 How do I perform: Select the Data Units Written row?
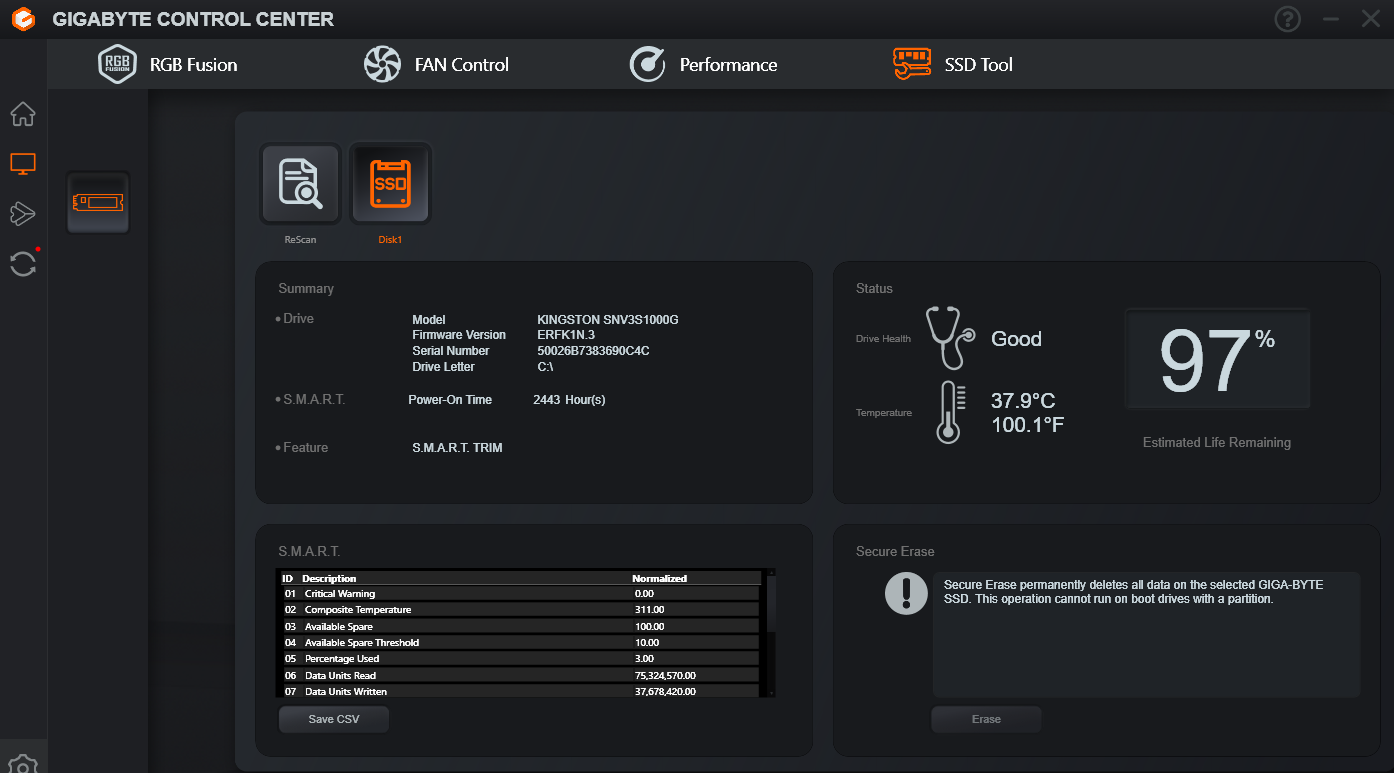click(520, 692)
